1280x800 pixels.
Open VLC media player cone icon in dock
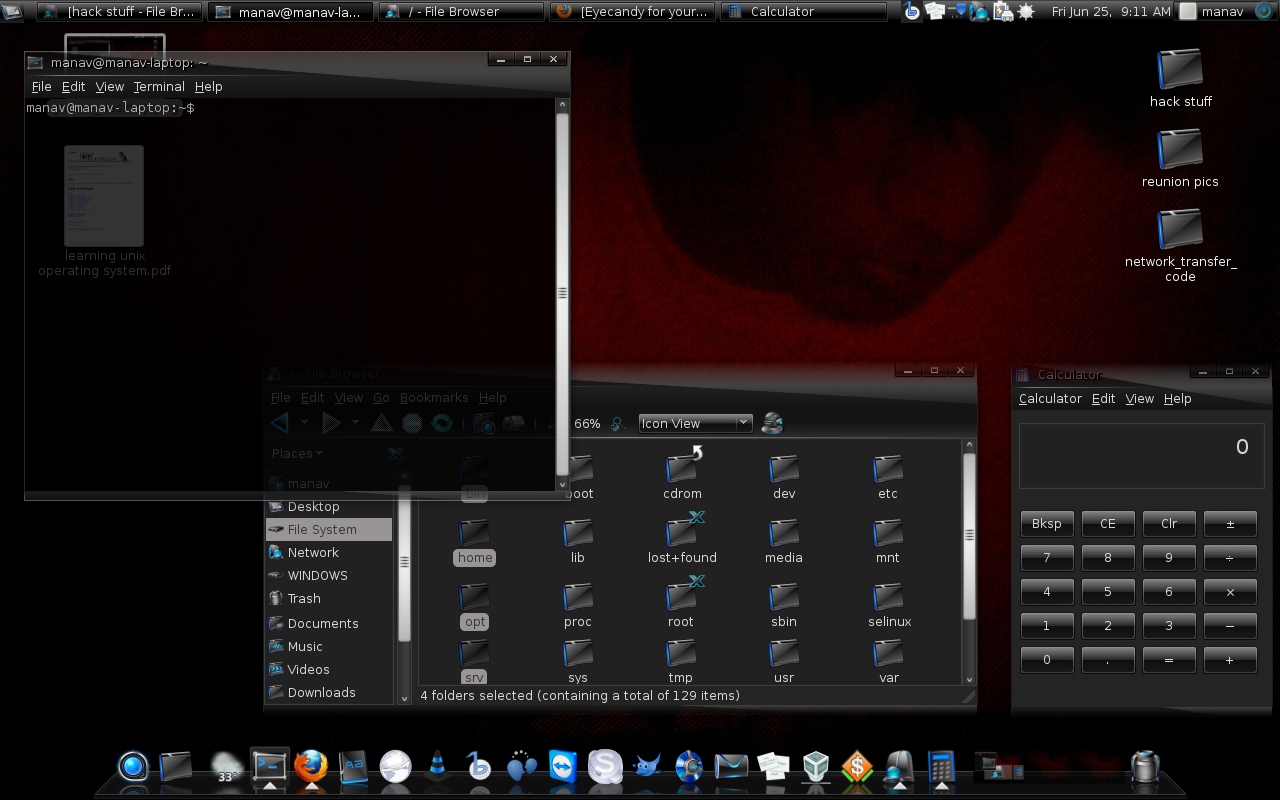pos(437,767)
